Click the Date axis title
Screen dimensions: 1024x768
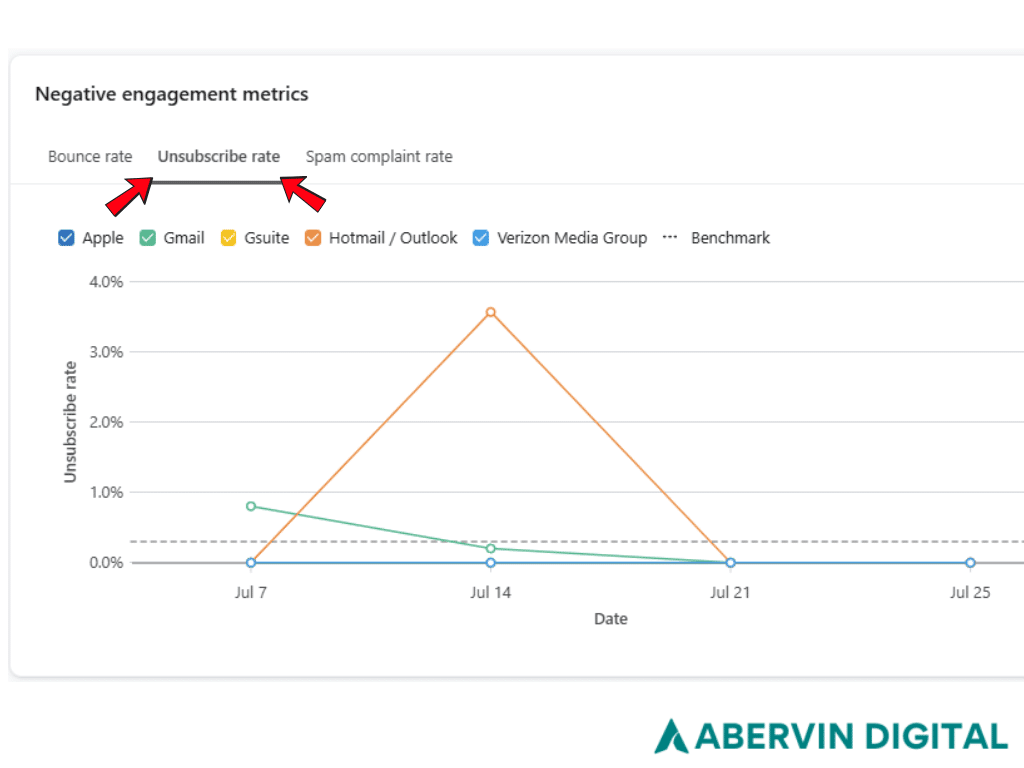pyautogui.click(x=611, y=619)
